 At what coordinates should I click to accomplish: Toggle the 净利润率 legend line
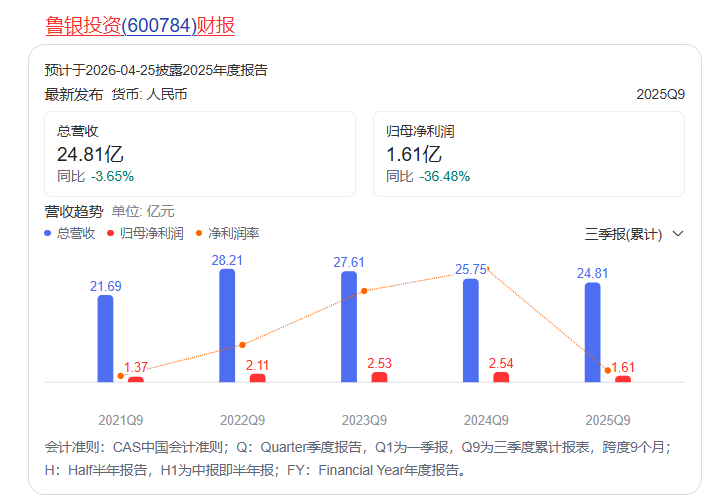(x=233, y=233)
